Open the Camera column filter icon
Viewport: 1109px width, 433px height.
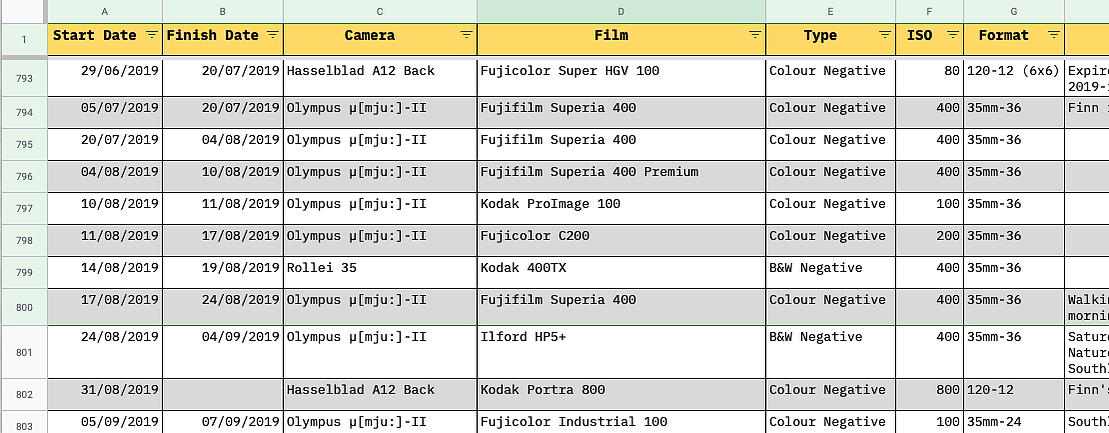pyautogui.click(x=466, y=35)
